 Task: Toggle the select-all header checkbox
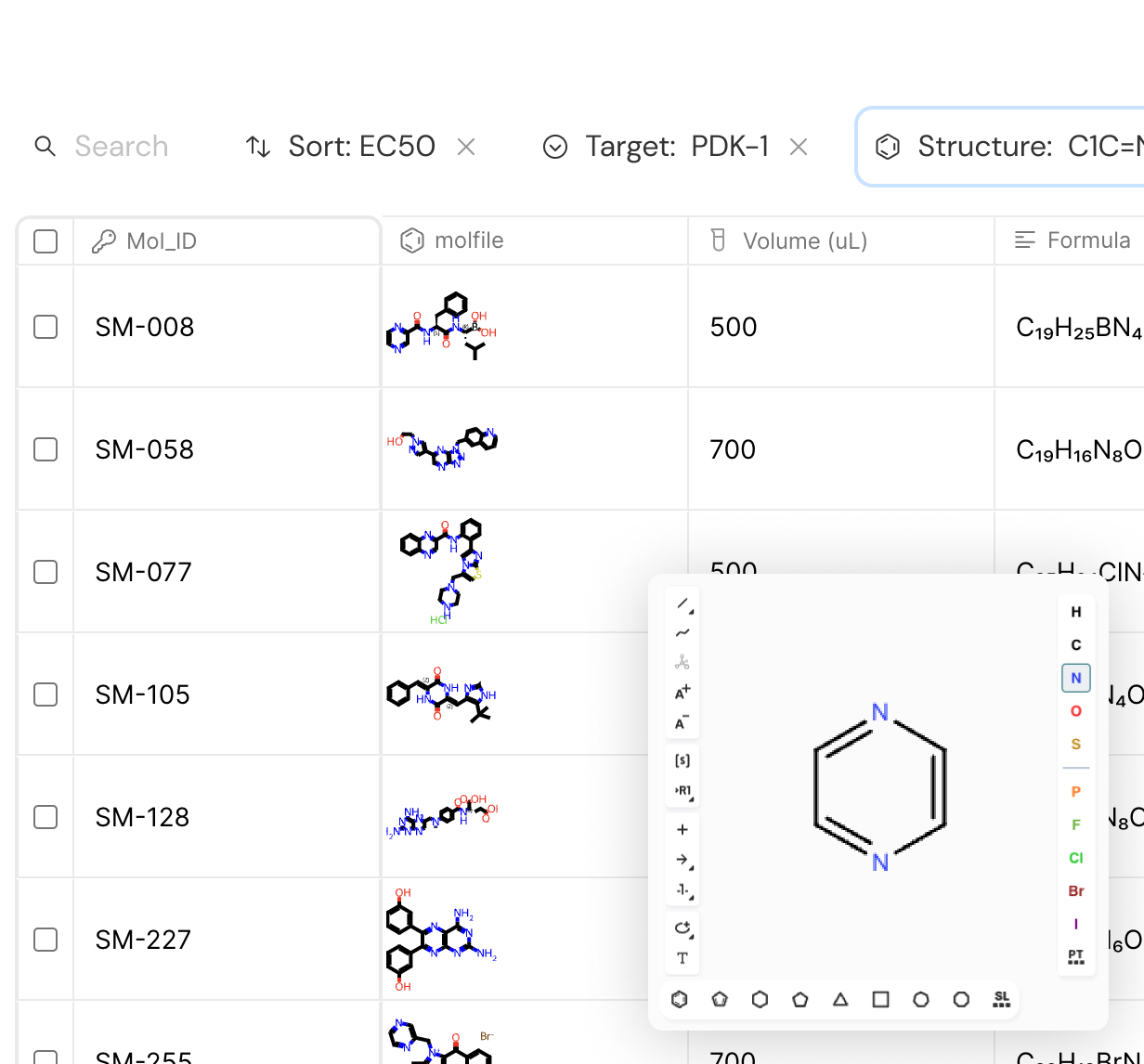(x=45, y=241)
